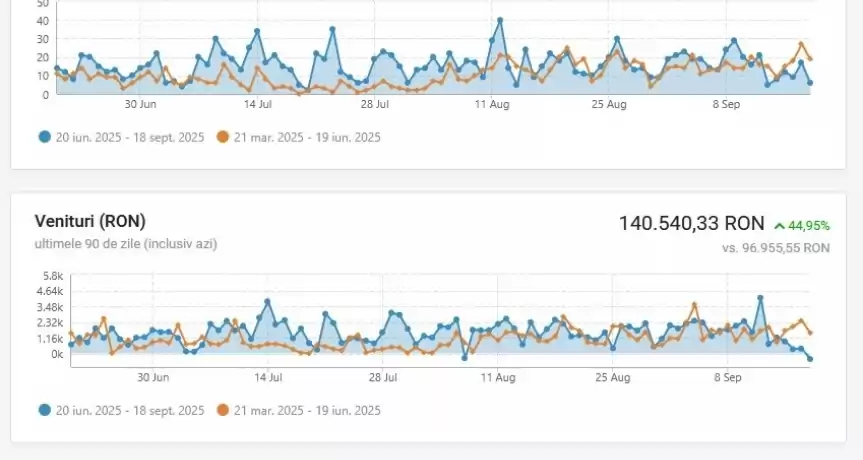Click 'vs. 96.955,55 RON' comparison text
The height and width of the screenshot is (460, 863).
tap(776, 247)
